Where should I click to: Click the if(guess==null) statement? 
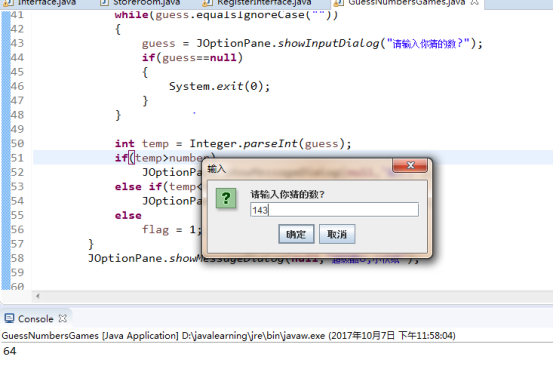click(193, 58)
